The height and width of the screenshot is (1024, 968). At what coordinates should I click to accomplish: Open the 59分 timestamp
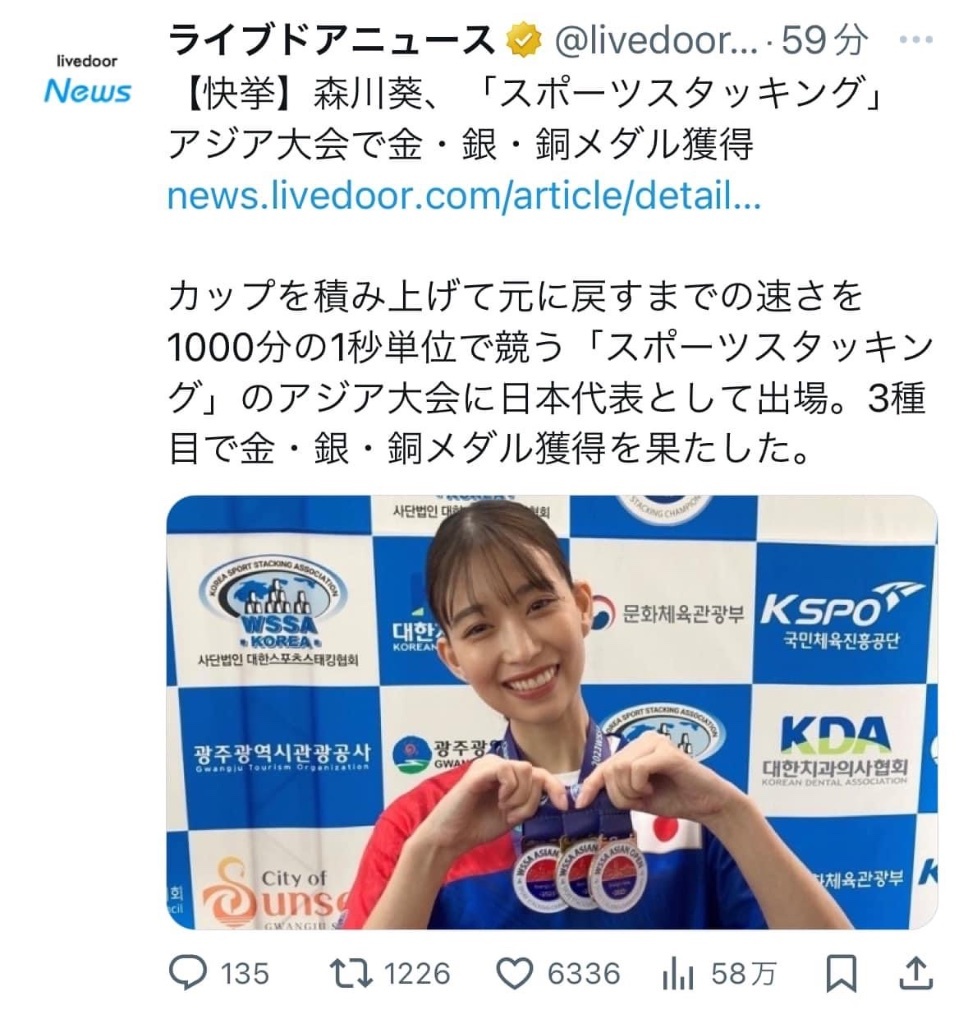[x=825, y=40]
